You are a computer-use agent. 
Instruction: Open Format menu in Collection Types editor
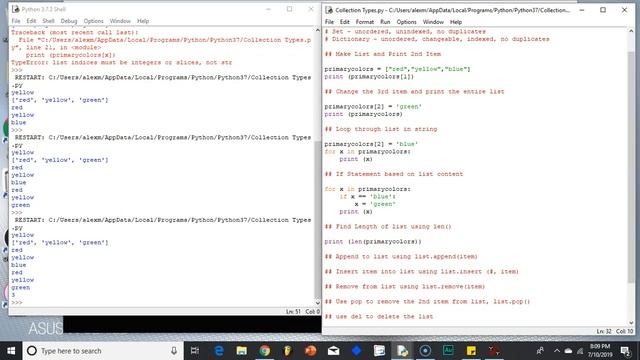[364, 22]
